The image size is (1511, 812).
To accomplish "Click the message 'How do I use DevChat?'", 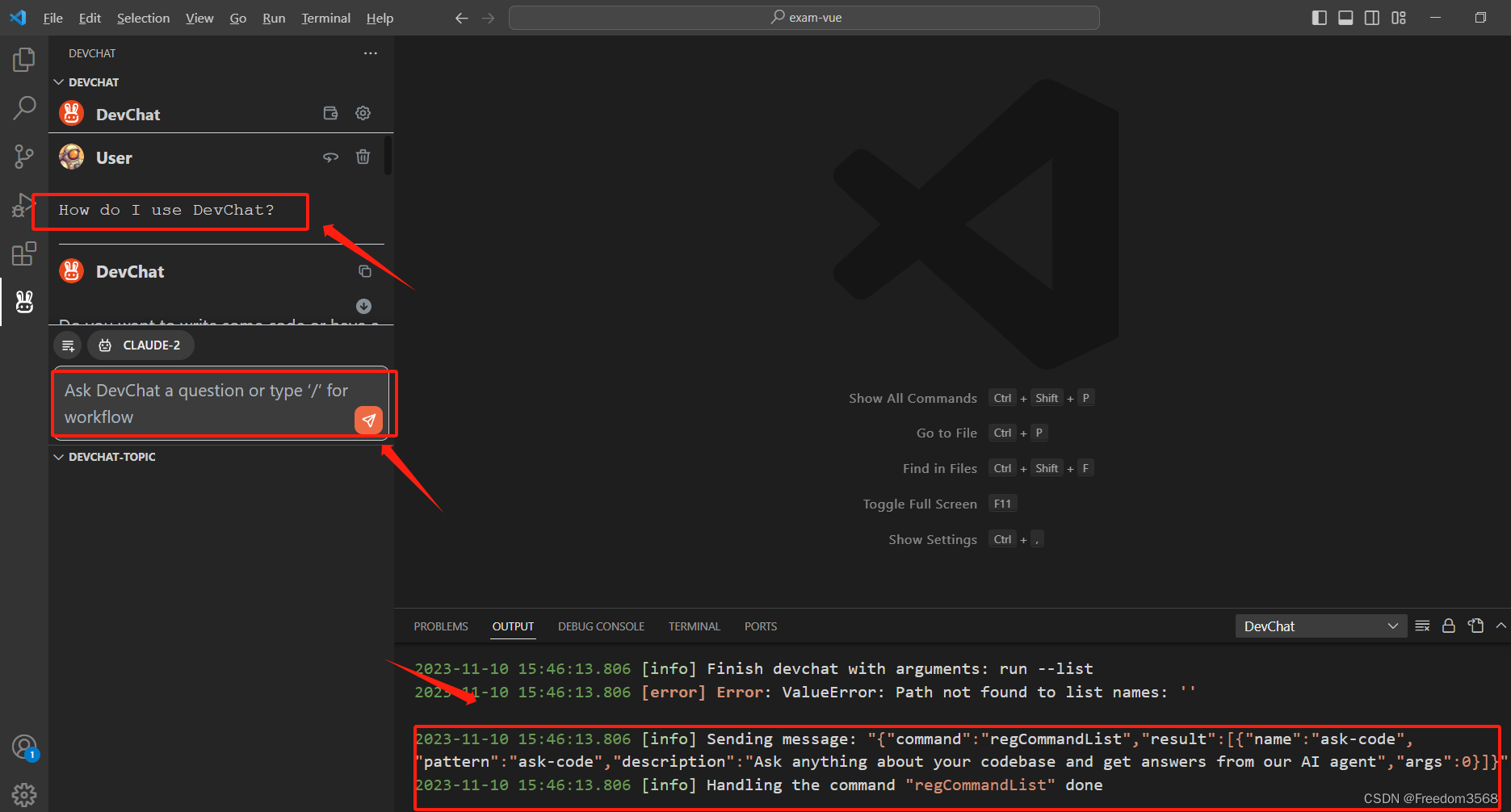I will pyautogui.click(x=166, y=210).
